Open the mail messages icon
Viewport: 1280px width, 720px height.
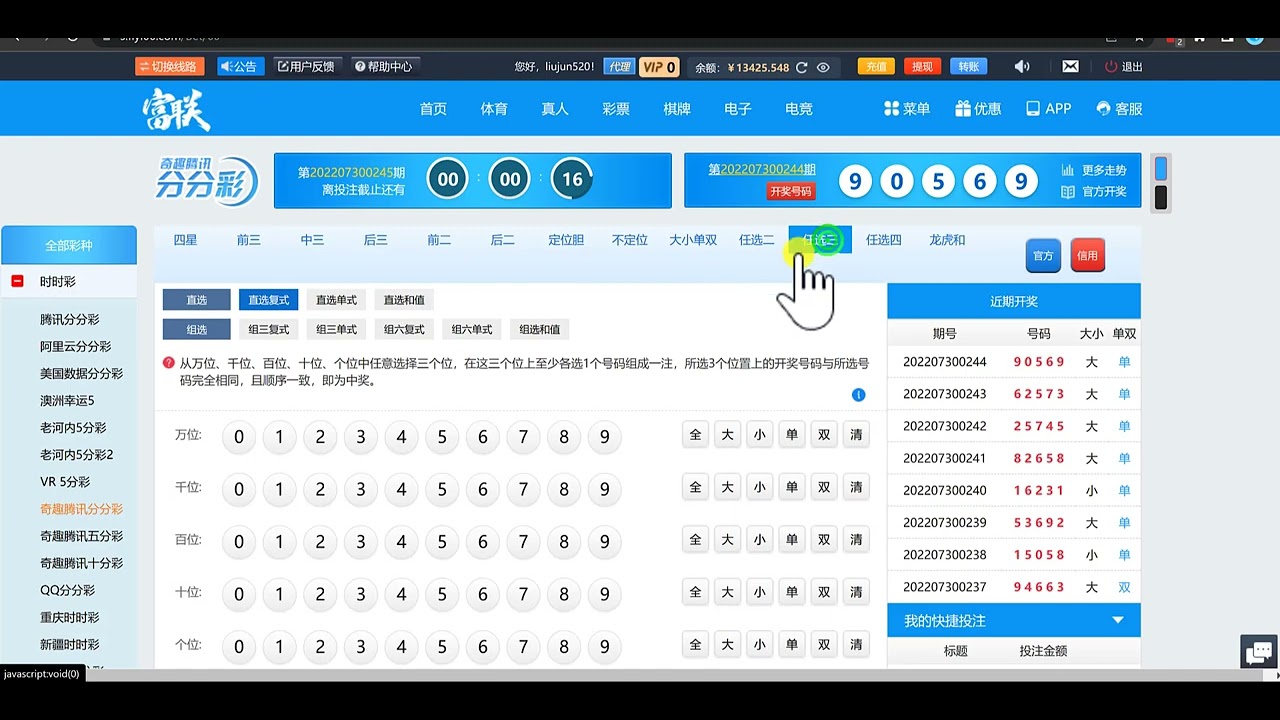pyautogui.click(x=1070, y=67)
